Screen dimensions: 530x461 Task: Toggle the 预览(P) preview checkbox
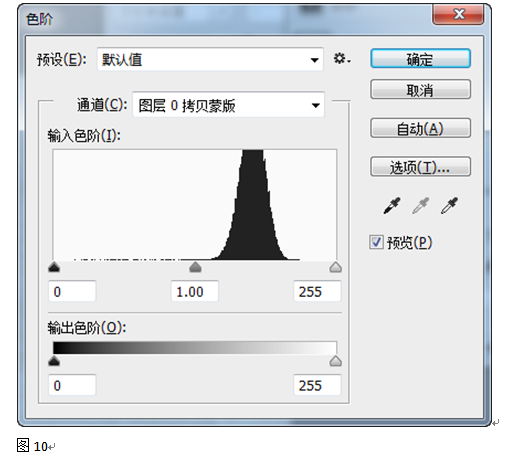[376, 242]
